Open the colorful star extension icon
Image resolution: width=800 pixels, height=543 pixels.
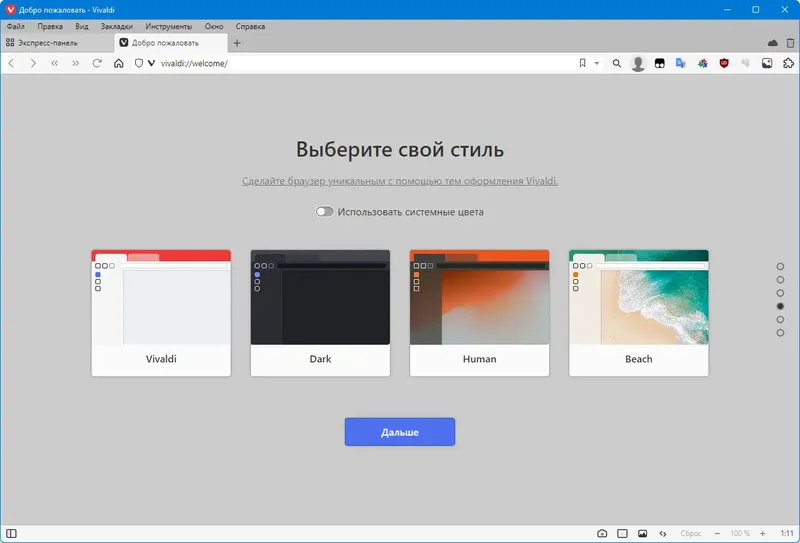[703, 63]
